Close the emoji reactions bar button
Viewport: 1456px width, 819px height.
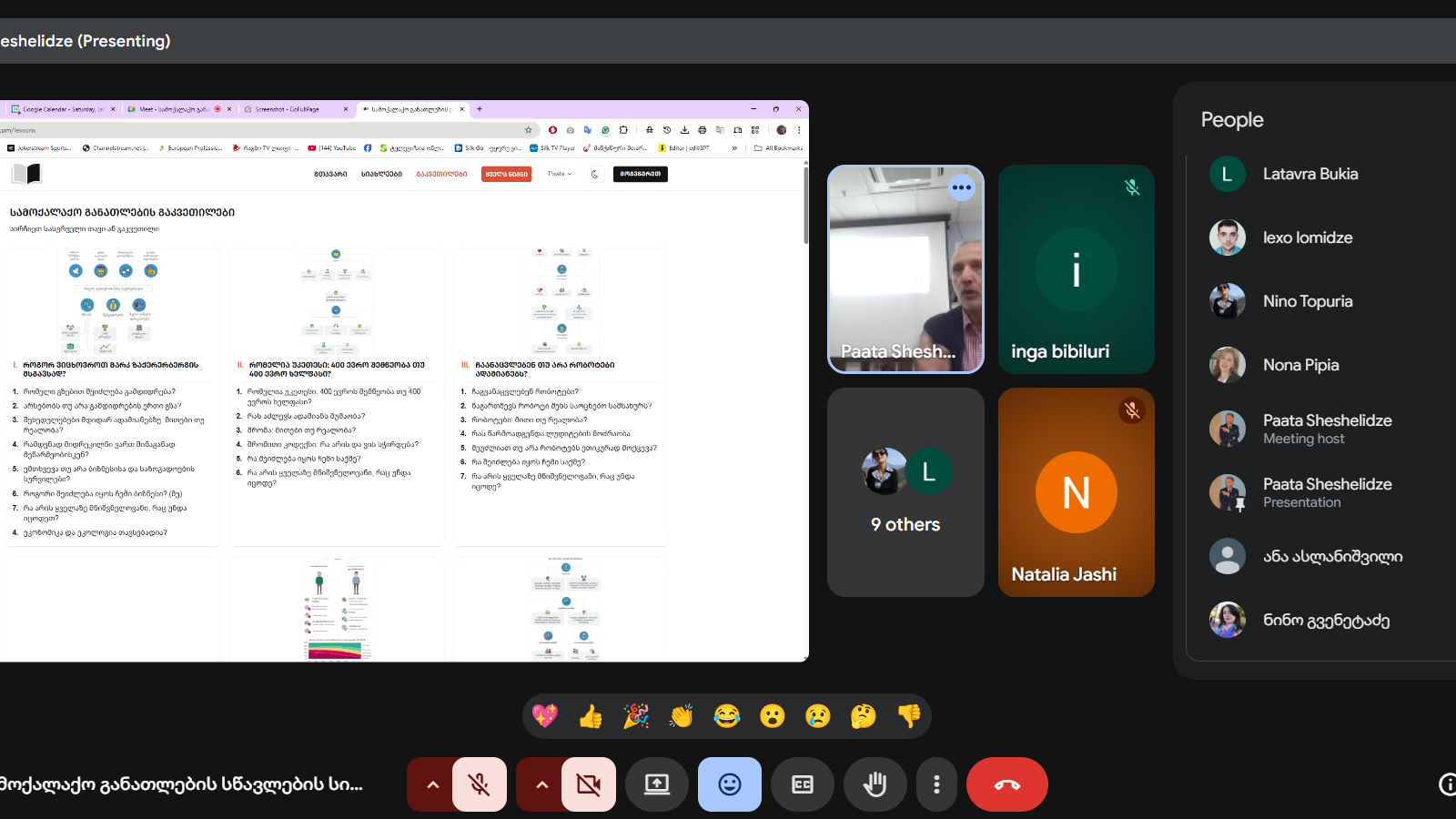coord(730,784)
